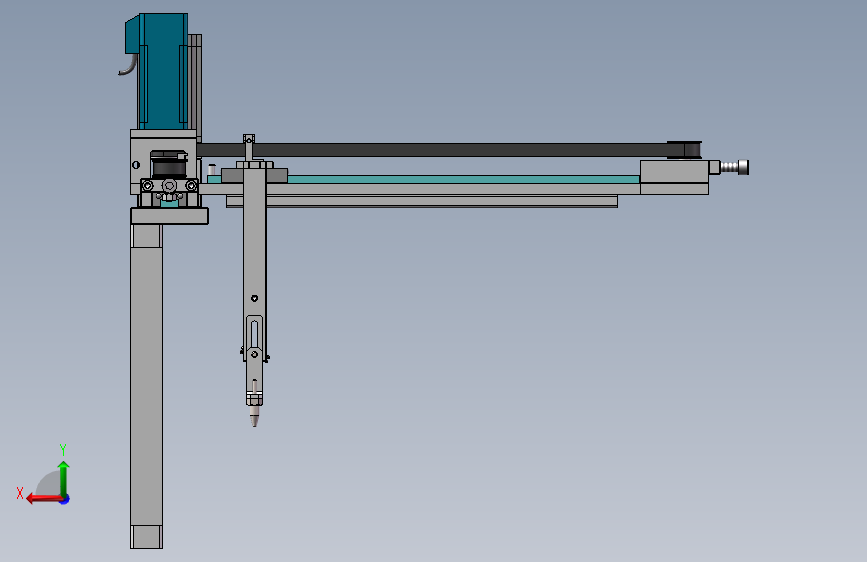Image resolution: width=867 pixels, height=562 pixels.
Task: Click the tall vertical support column
Action: click(147, 386)
